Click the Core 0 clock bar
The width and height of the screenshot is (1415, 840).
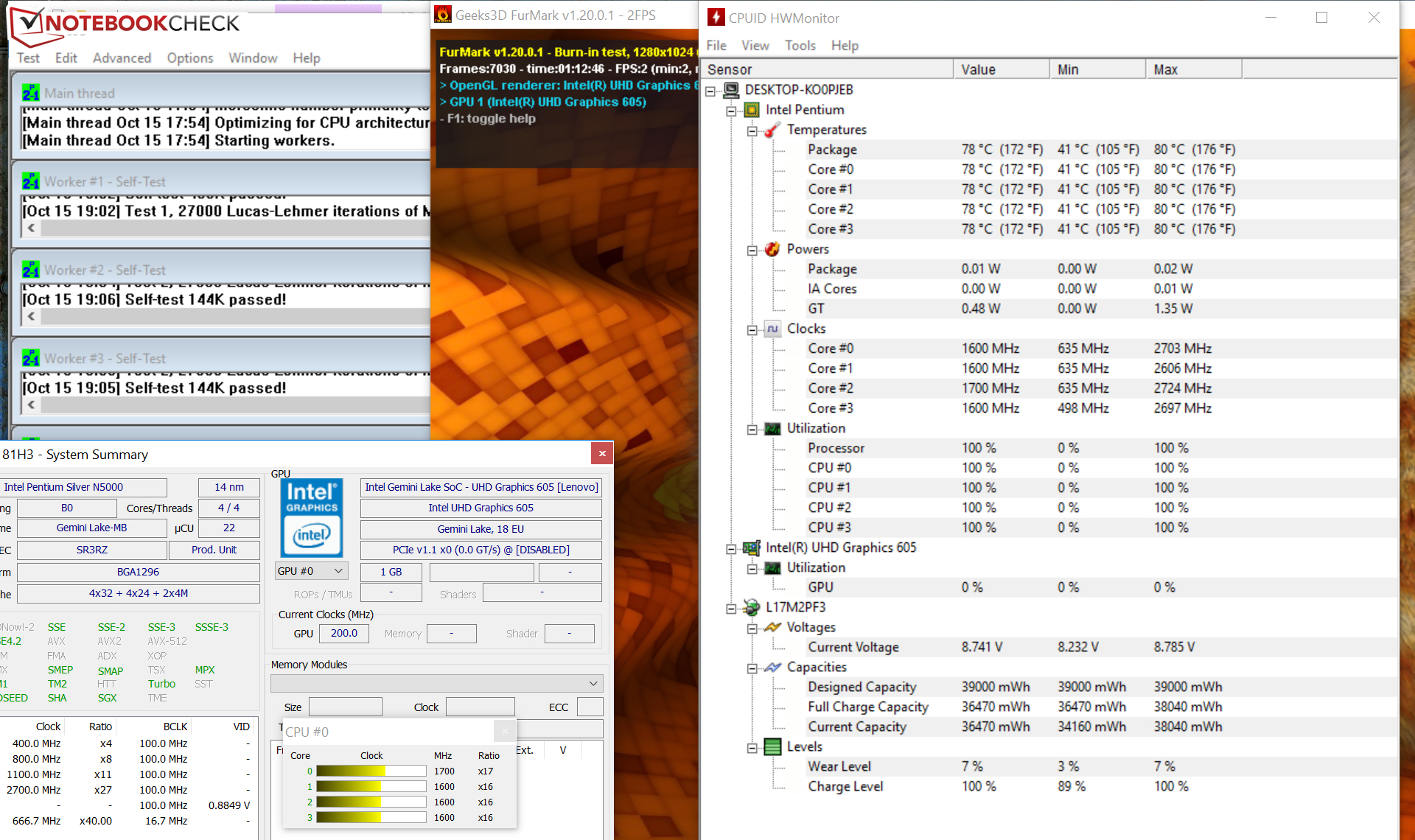click(x=371, y=771)
